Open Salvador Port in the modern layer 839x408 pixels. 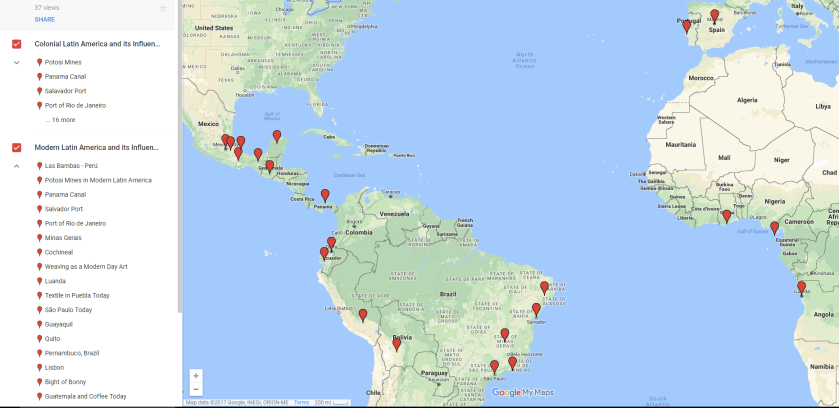(64, 209)
